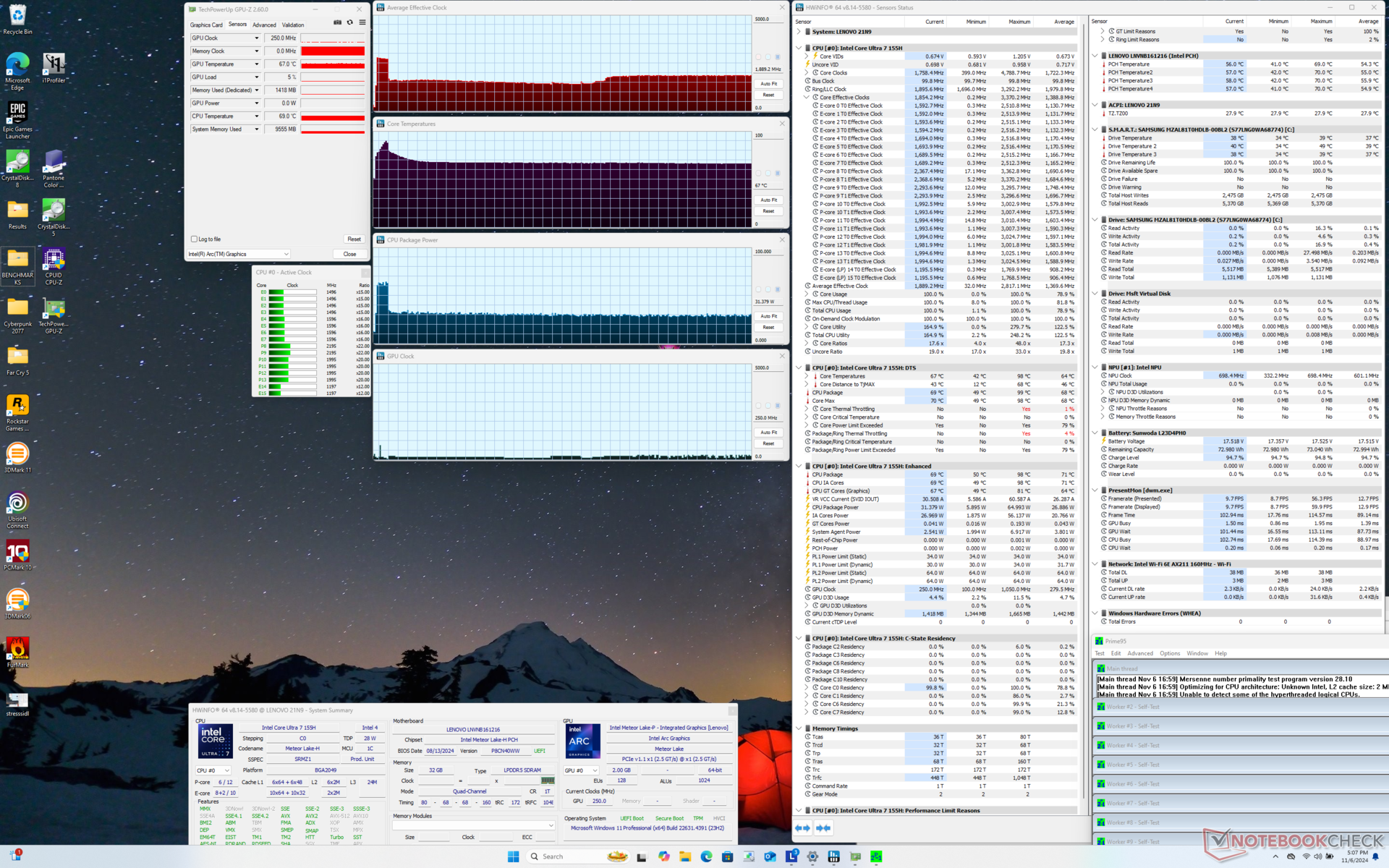The width and height of the screenshot is (1389, 868).
Task: Open the Rockstar Games desktop shortcut
Action: [17, 412]
